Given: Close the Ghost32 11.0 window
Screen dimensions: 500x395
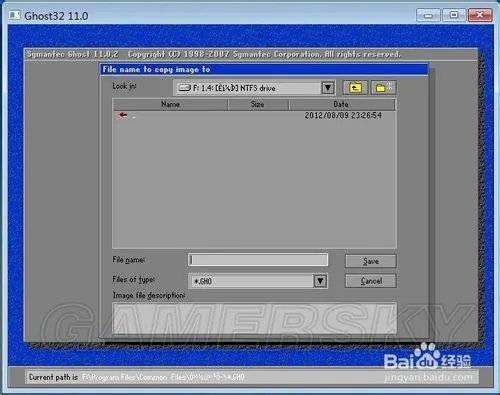Looking at the screenshot, I should (480, 15).
